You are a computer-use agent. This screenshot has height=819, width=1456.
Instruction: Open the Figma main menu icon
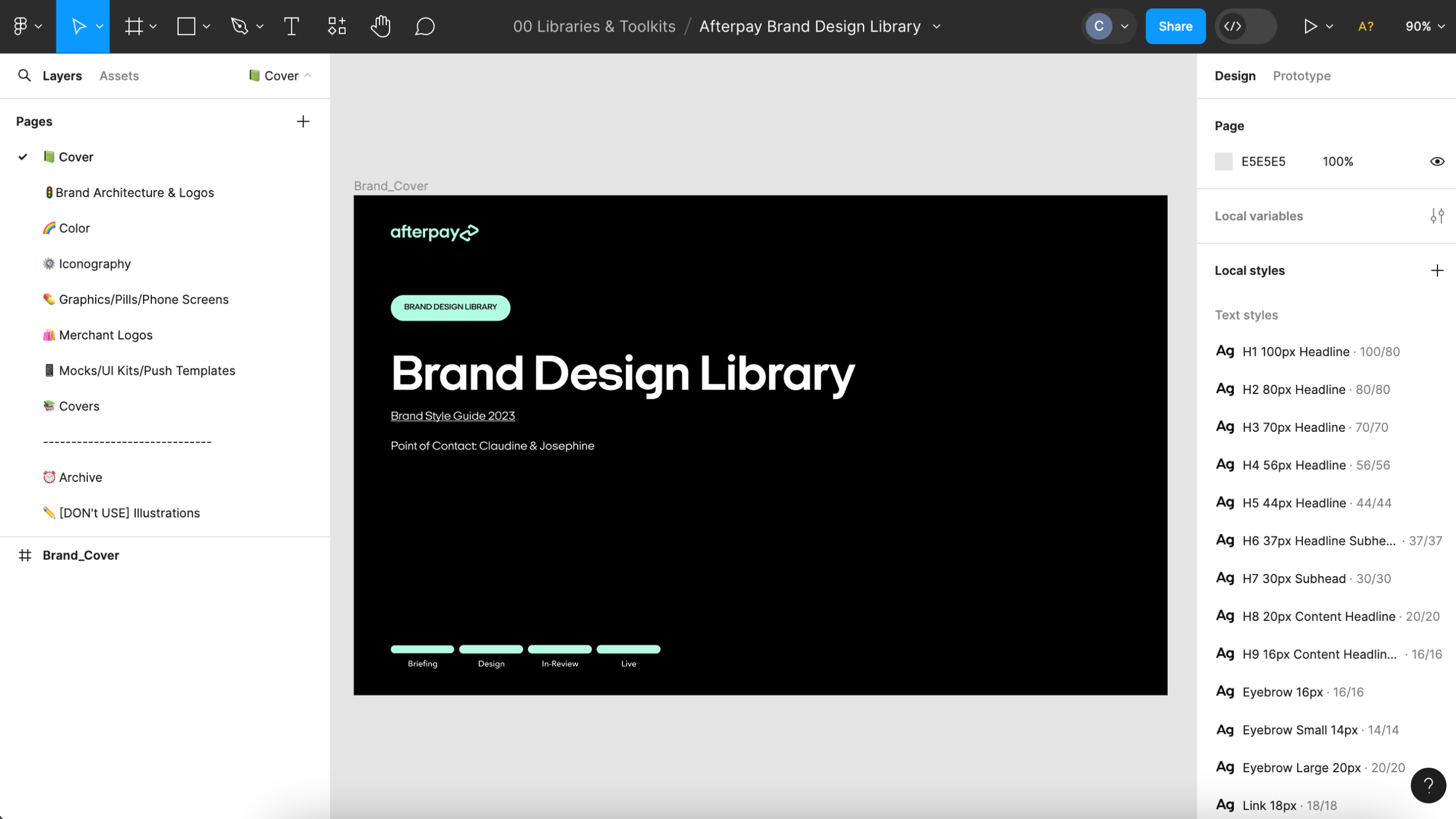coord(20,26)
